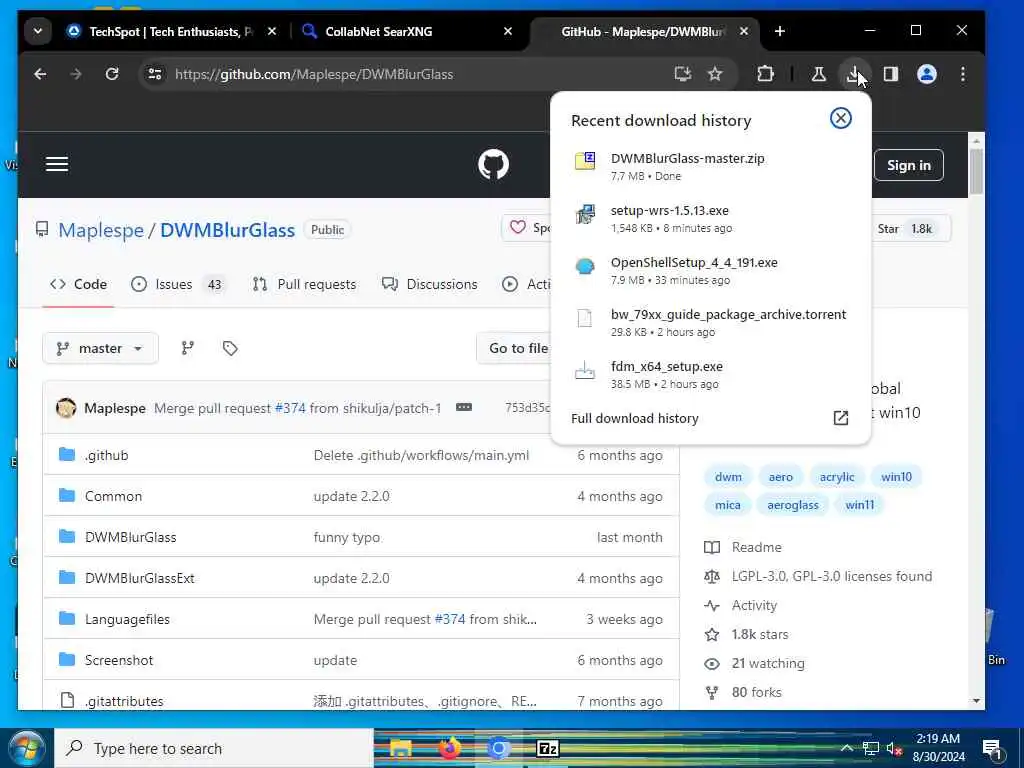Screen dimensions: 1024x768
Task: View tags via the tag icon
Action: point(230,348)
